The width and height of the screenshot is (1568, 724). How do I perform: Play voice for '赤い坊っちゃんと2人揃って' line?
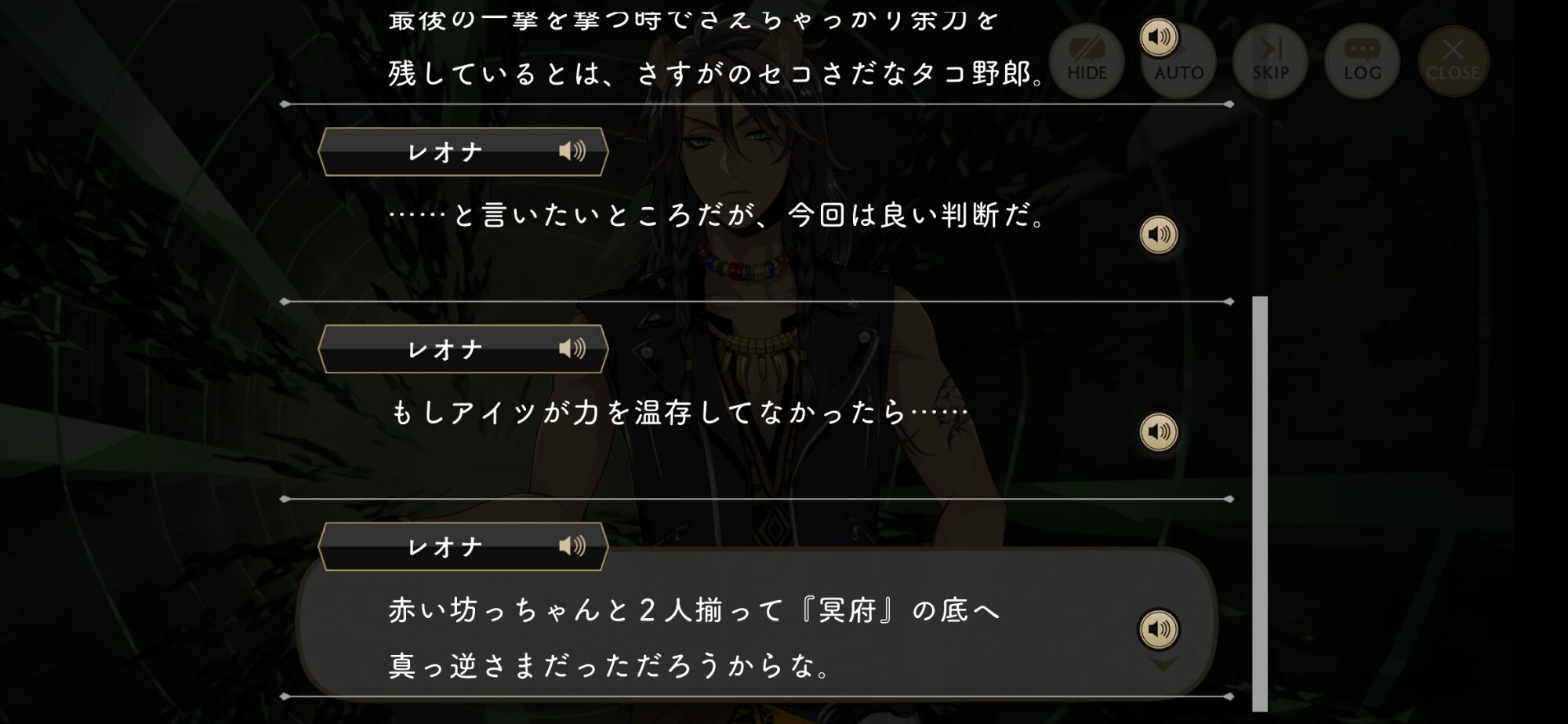pos(1159,629)
